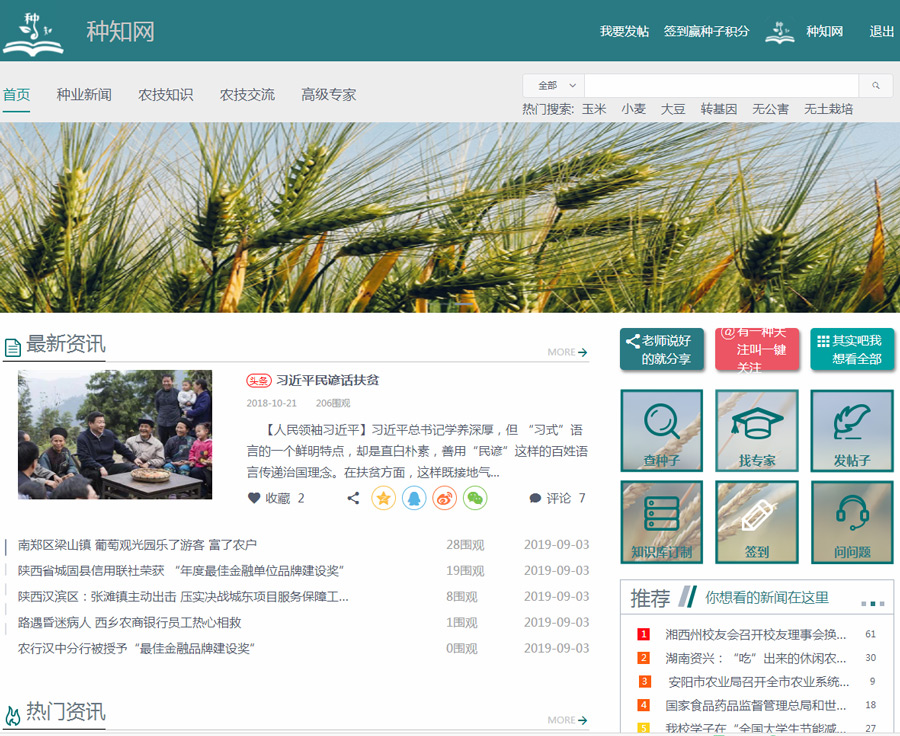
Task: Click the QZone star share icon
Action: pos(383,498)
